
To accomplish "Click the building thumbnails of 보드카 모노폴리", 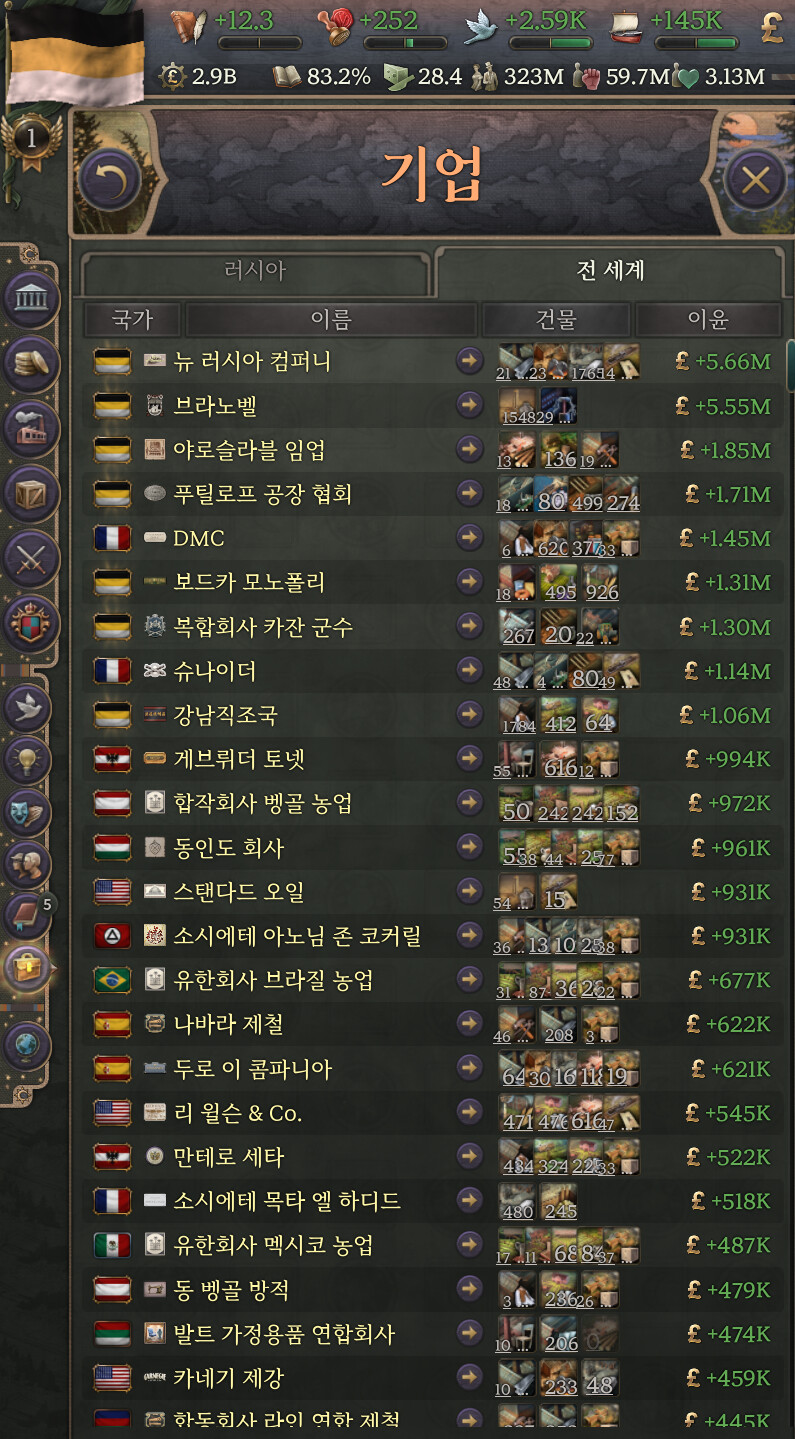I will tap(559, 583).
